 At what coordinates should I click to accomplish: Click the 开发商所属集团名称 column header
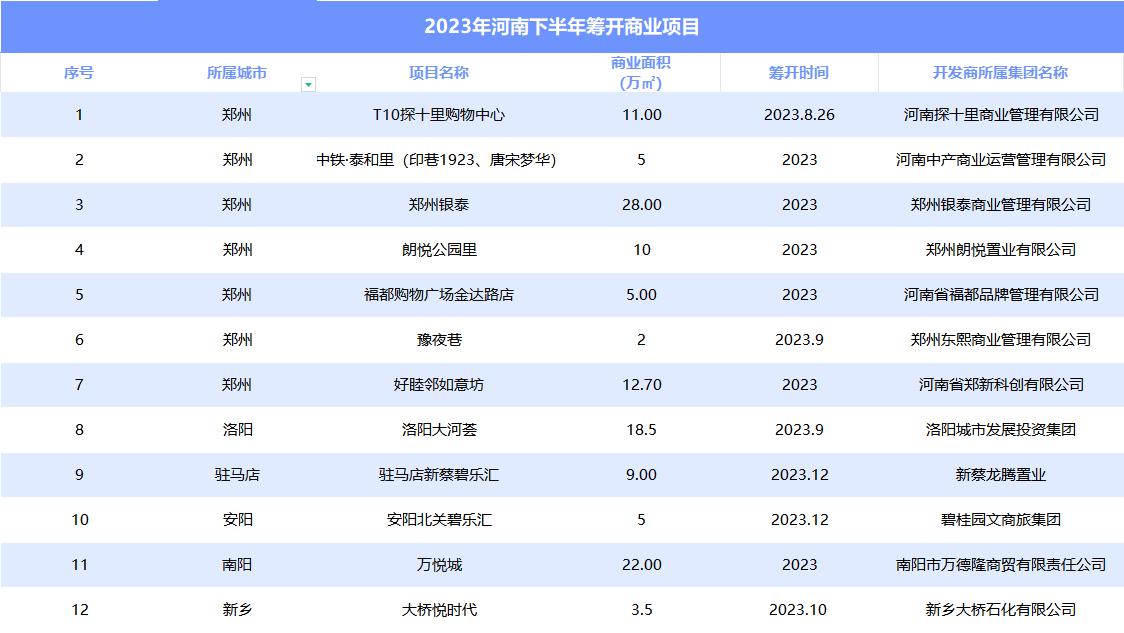(x=1000, y=72)
